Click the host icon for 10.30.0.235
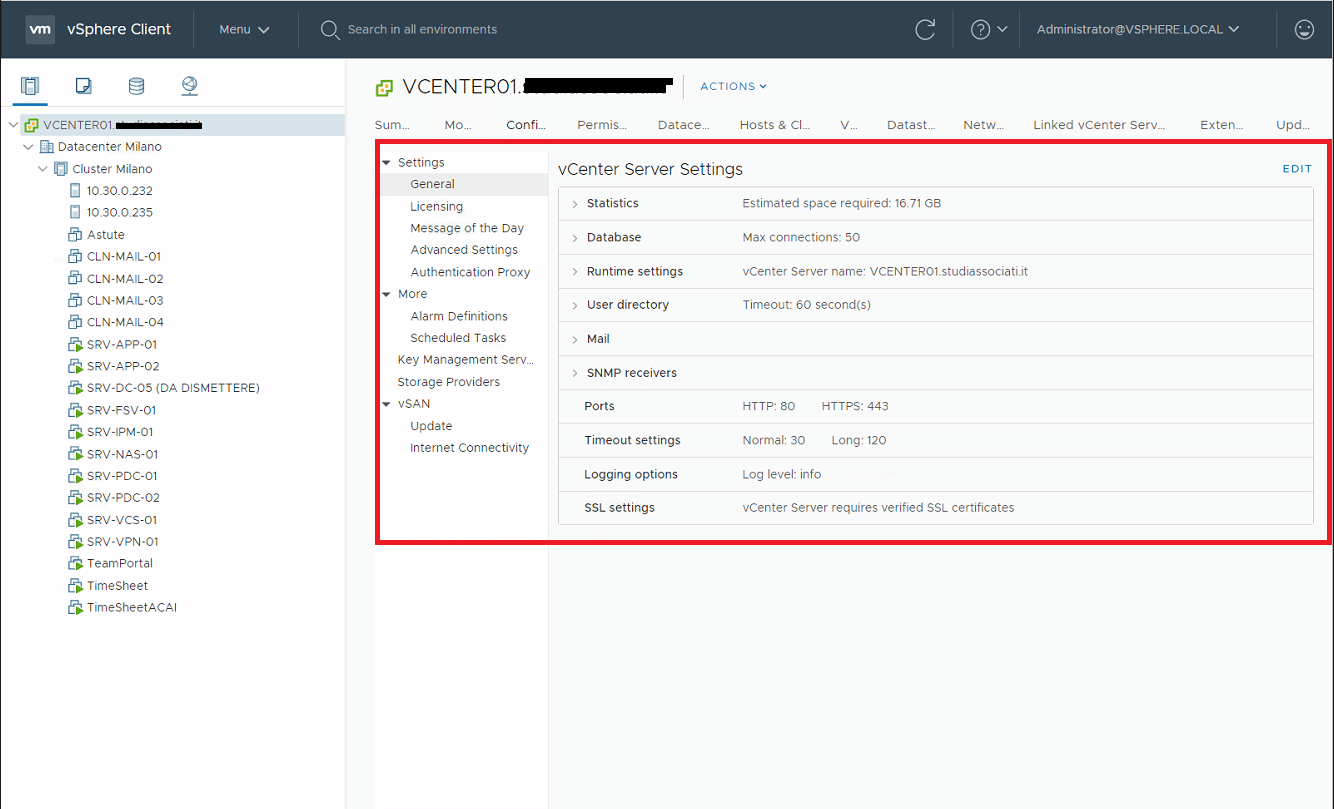1334x809 pixels. point(75,212)
